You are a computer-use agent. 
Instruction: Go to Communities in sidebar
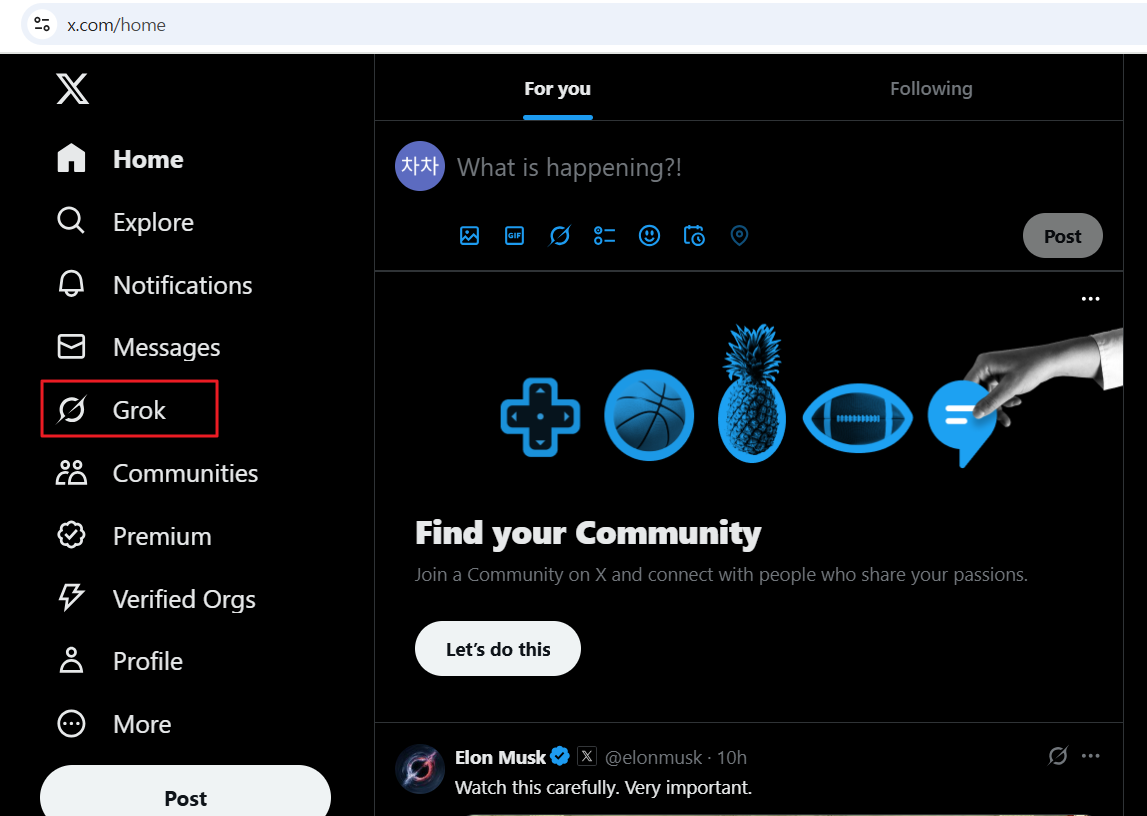[x=158, y=473]
